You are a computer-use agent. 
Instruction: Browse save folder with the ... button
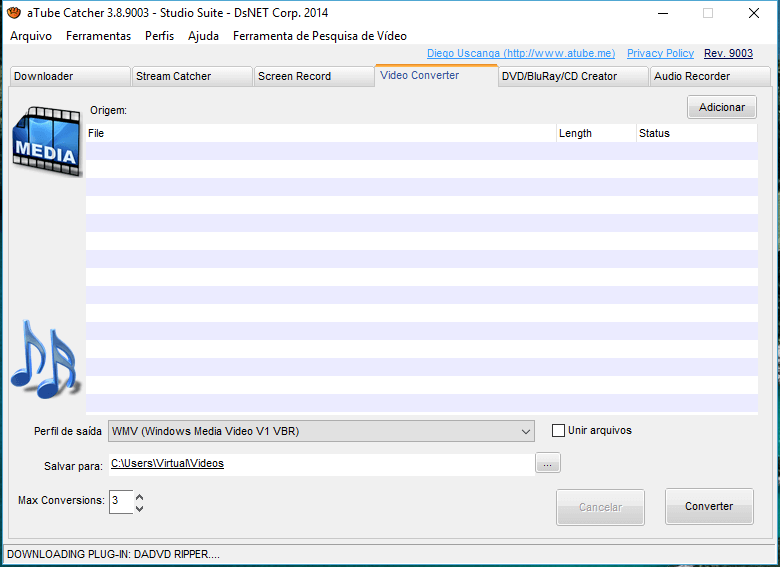pyautogui.click(x=548, y=463)
